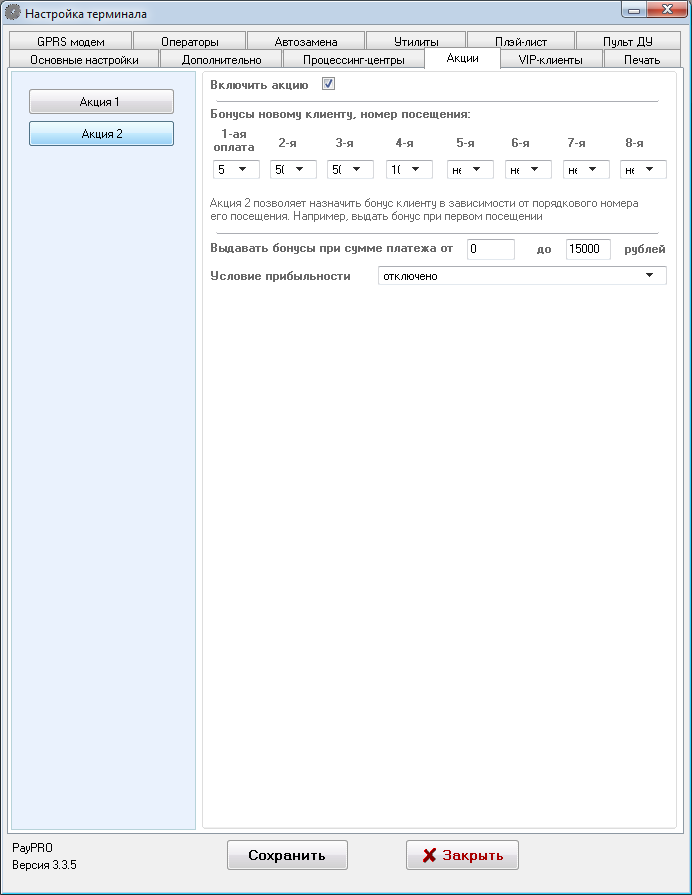692x895 pixels.
Task: Select the 'Акция 1' button
Action: [101, 102]
